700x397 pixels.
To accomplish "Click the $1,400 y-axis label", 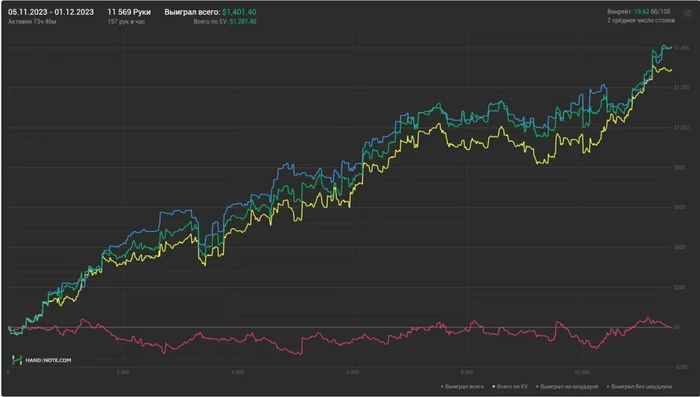I will (681, 47).
